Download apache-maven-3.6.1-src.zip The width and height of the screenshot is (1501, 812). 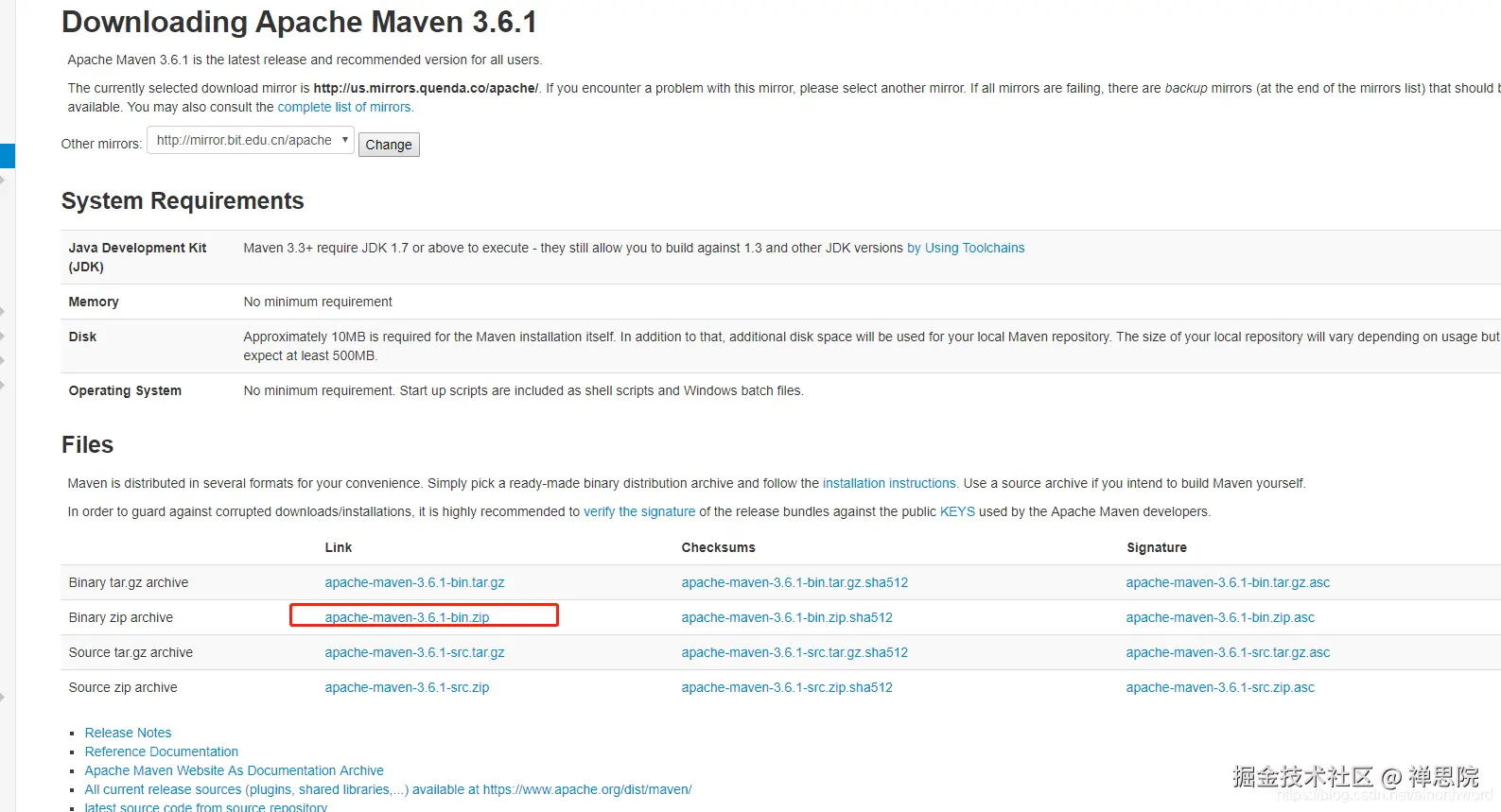(407, 687)
